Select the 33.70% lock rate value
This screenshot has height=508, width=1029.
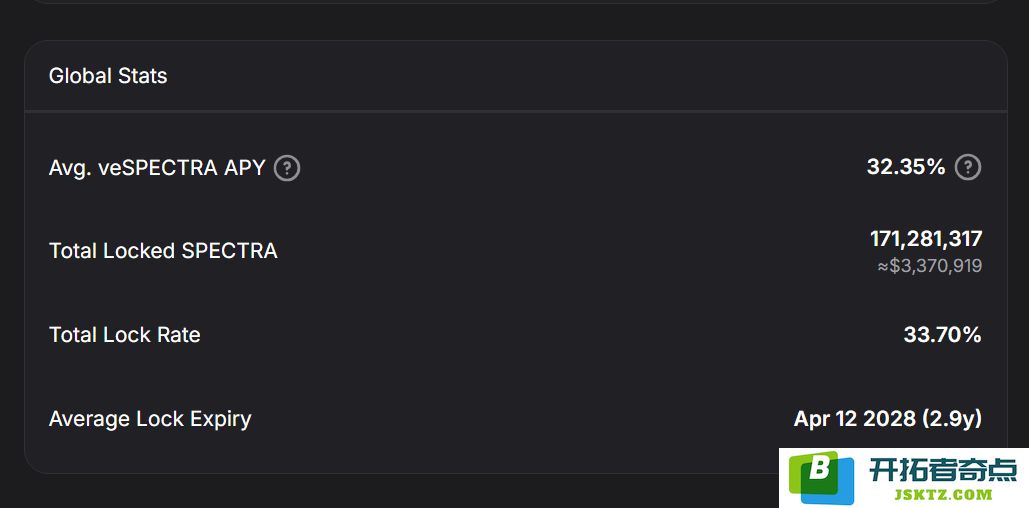point(942,335)
